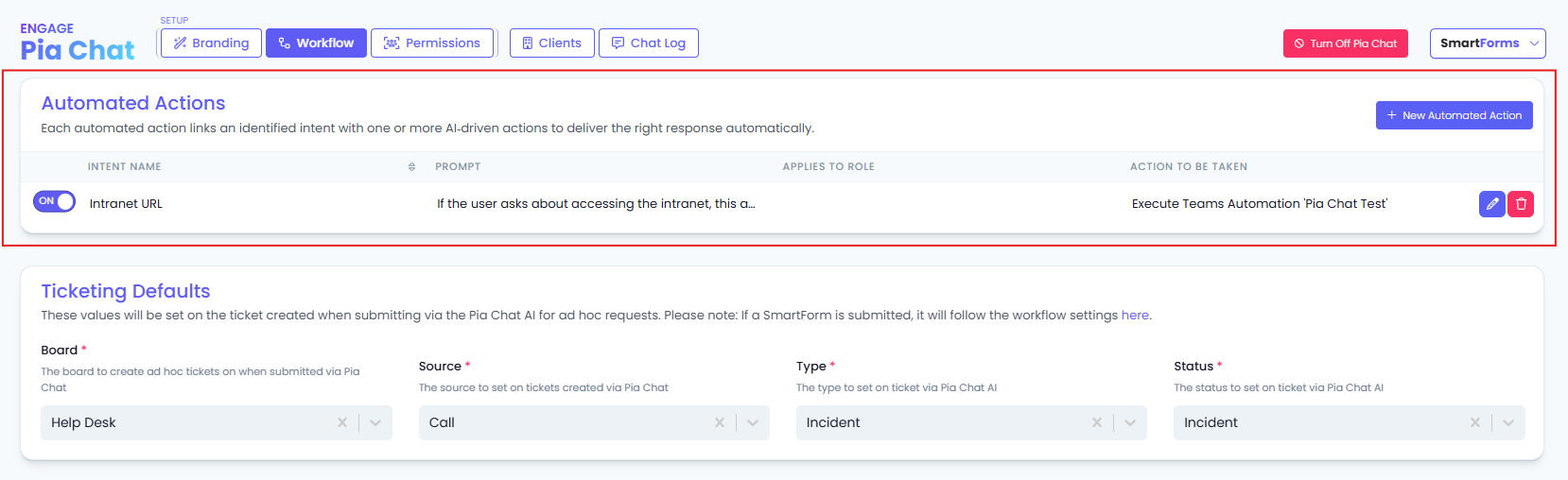1568x480 pixels.
Task: Edit the Intranet URL action with pencil icon
Action: point(1491,204)
